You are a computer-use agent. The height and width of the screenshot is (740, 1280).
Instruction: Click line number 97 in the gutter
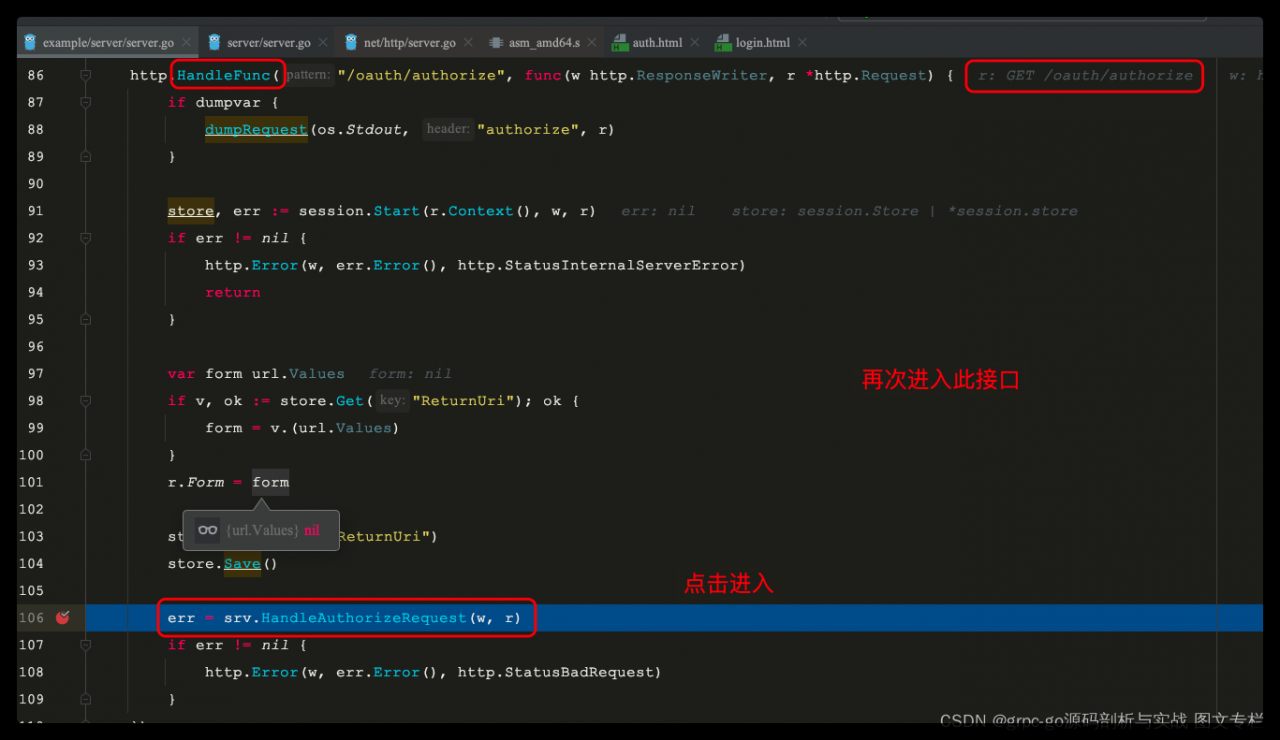(36, 373)
